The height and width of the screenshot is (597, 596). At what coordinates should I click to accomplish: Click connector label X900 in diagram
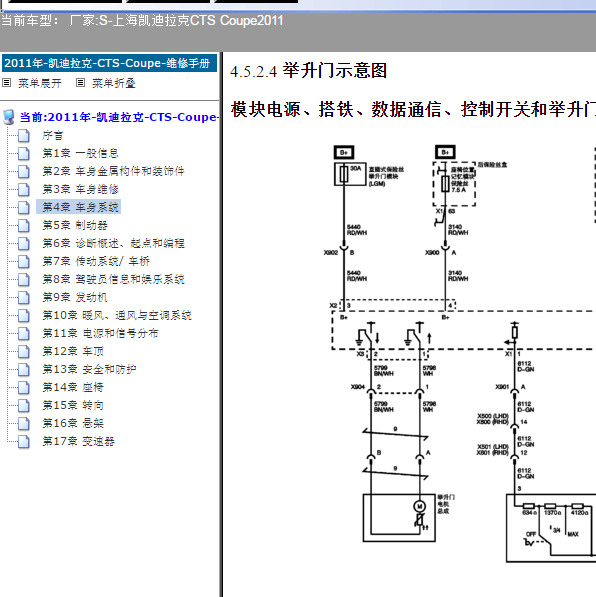pos(432,252)
